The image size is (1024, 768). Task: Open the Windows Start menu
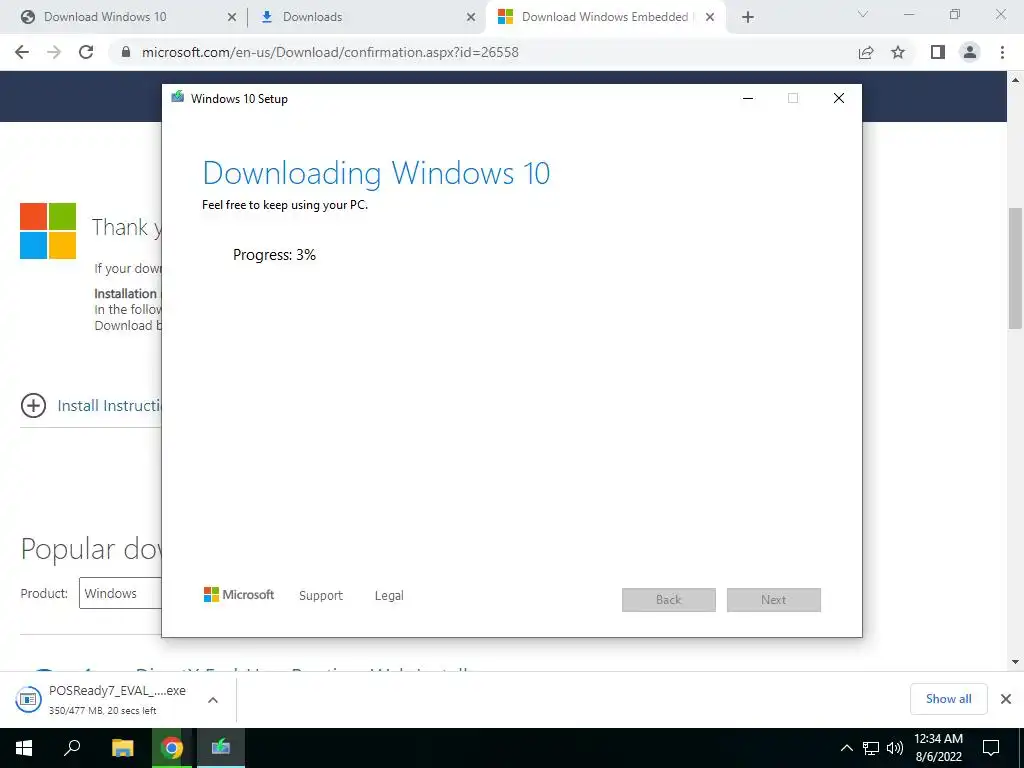tap(24, 748)
